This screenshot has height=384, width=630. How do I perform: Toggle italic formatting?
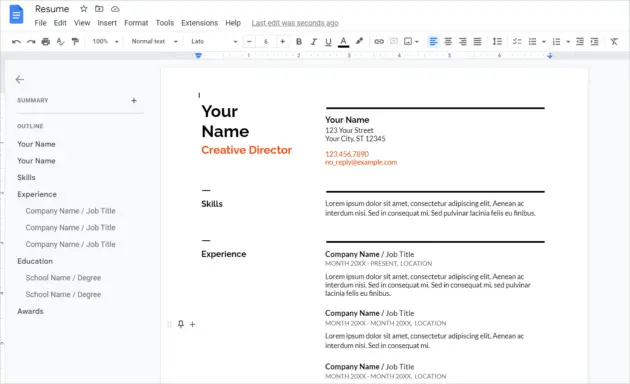313,41
